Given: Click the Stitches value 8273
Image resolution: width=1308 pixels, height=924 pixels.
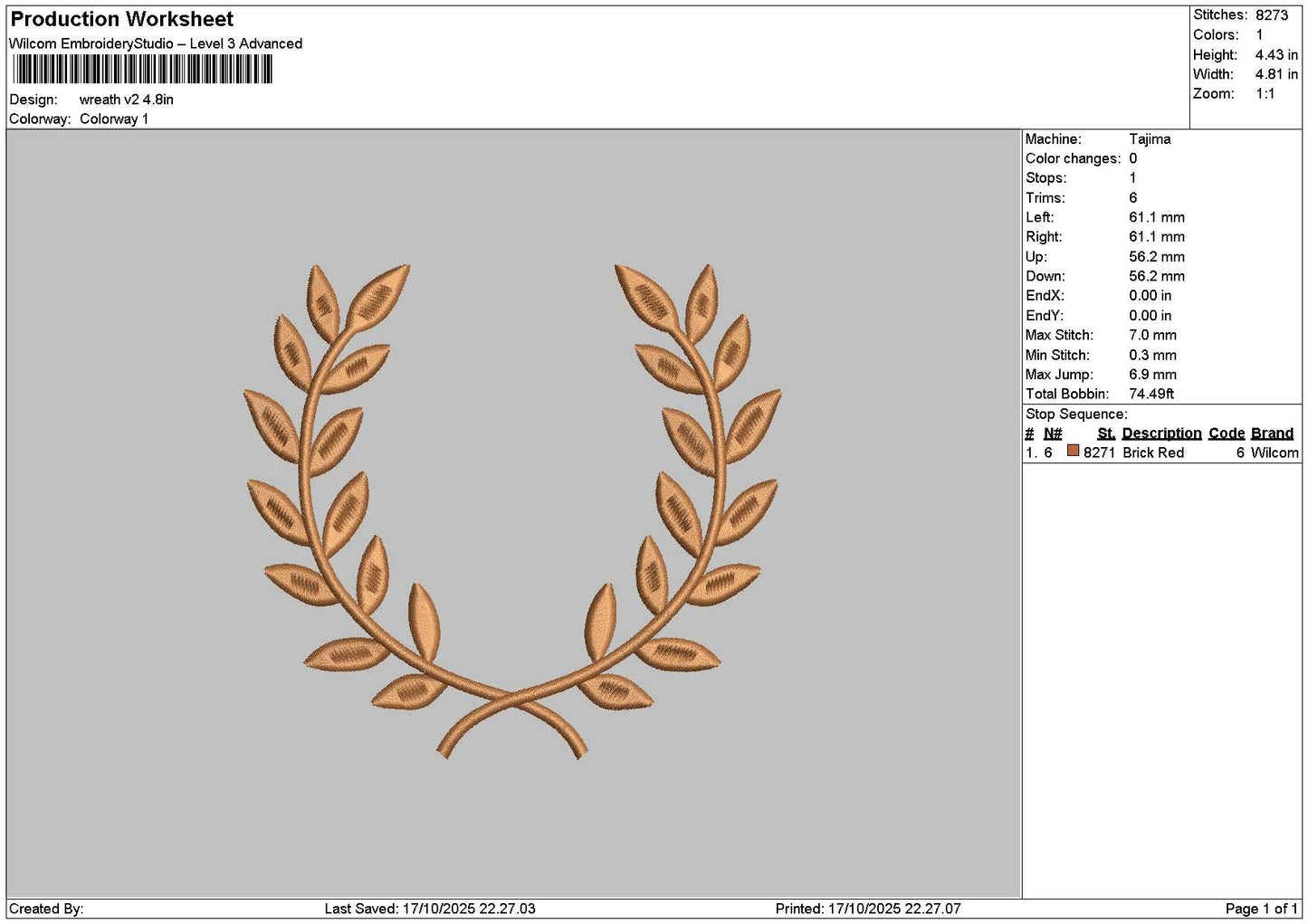Looking at the screenshot, I should coord(1272,14).
